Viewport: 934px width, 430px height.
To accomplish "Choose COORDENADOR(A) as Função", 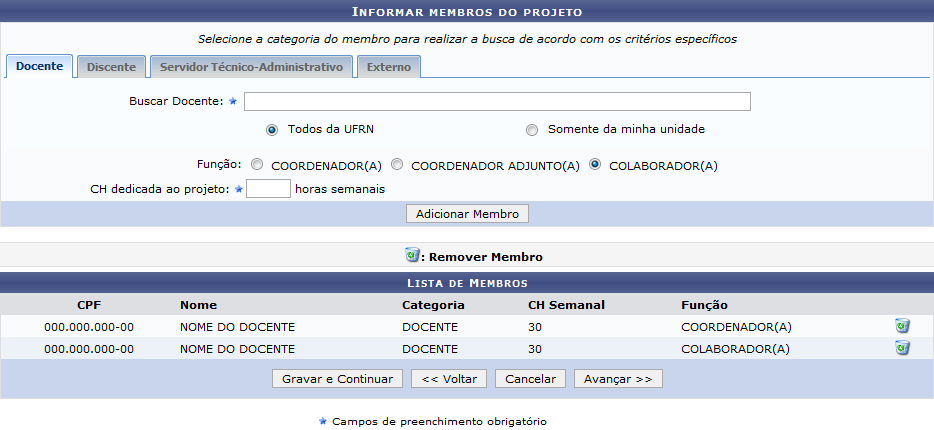I will (x=257, y=164).
